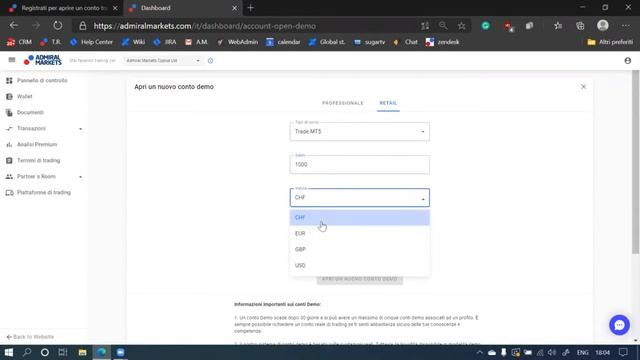The width and height of the screenshot is (640, 360).
Task: Open browser profile avatar
Action: (602, 25)
